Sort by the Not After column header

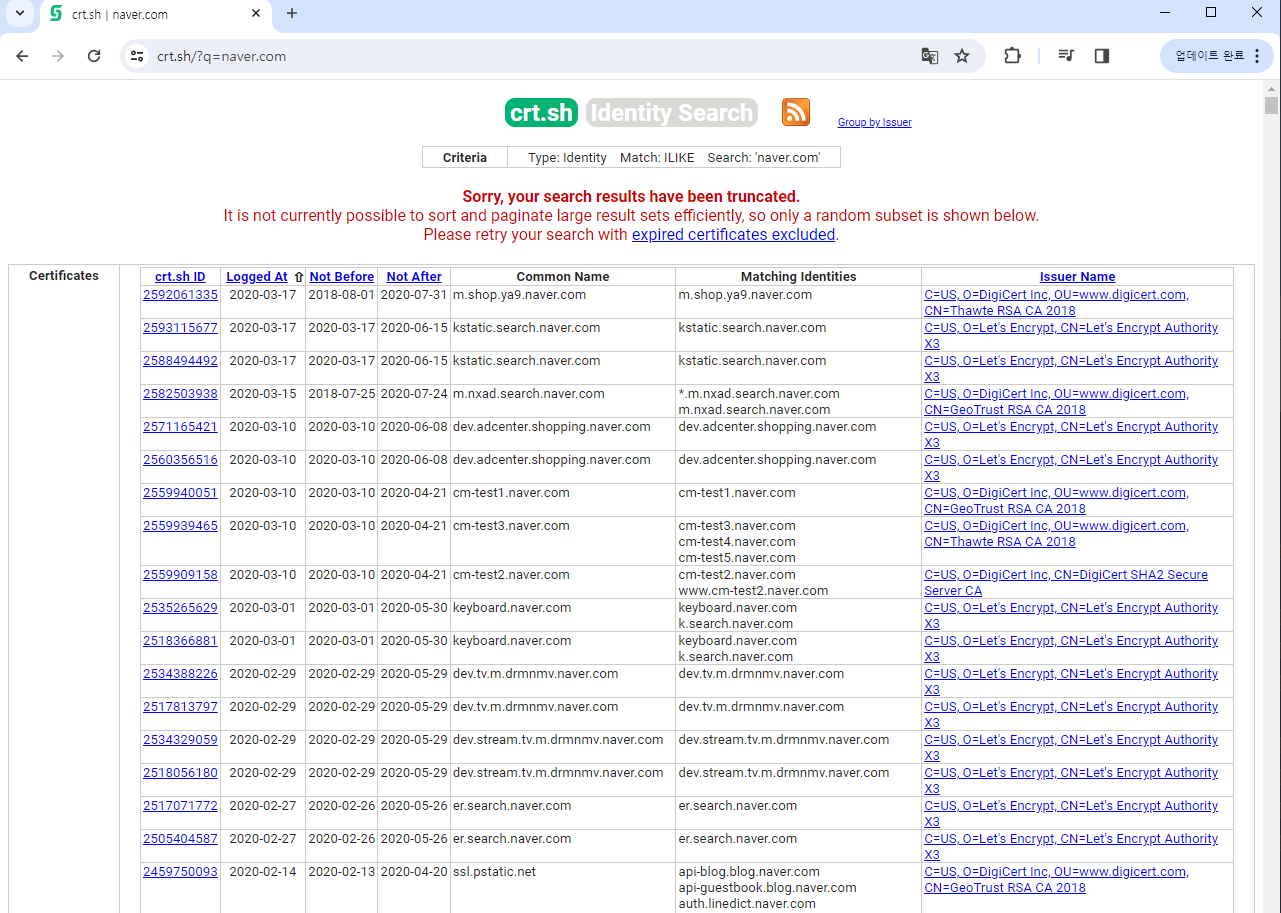[x=414, y=277]
